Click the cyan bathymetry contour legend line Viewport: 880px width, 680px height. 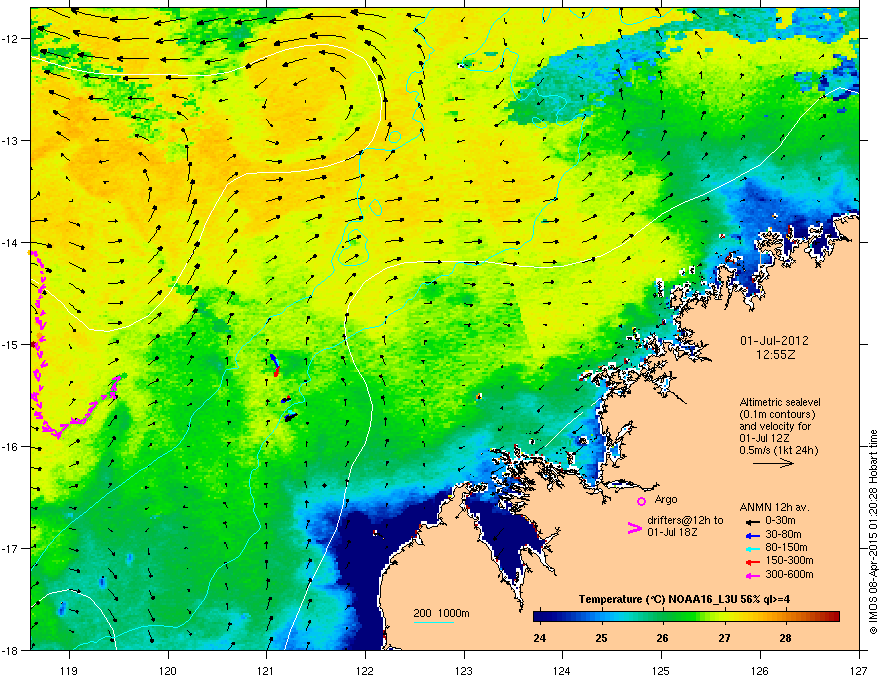pyautogui.click(x=433, y=623)
